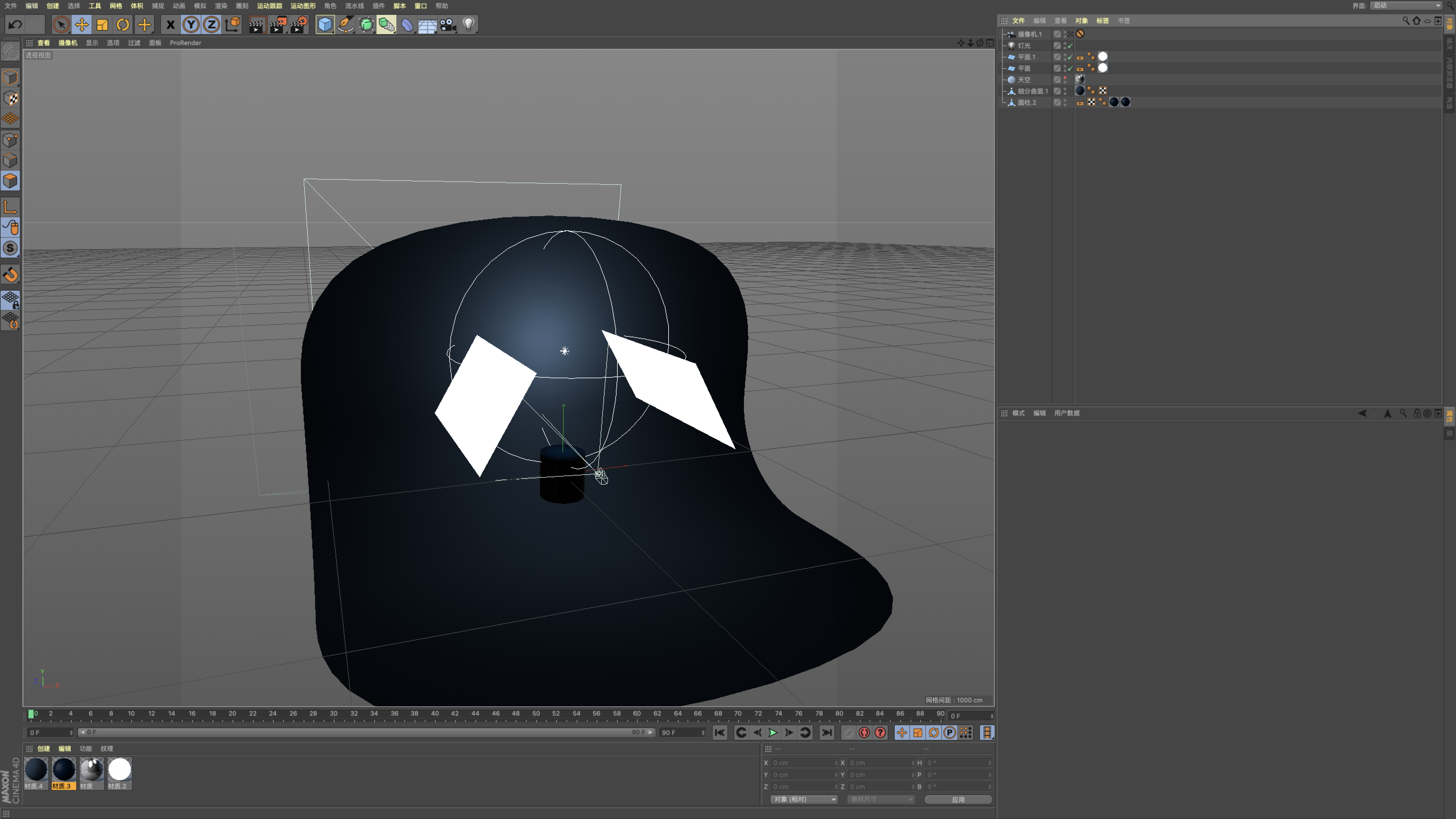Open the cube primitive object tool
This screenshot has width=1456, height=819.
coord(325,25)
